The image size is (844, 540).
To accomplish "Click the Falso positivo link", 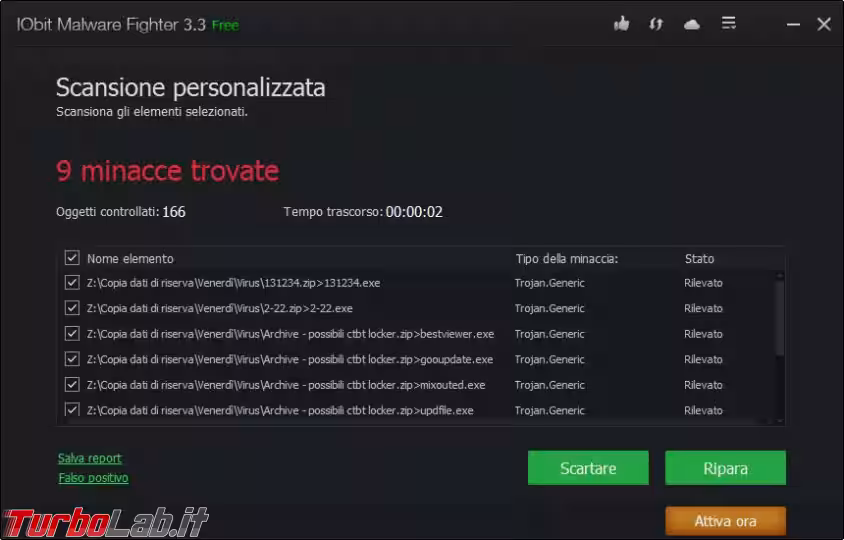I will click(x=93, y=478).
